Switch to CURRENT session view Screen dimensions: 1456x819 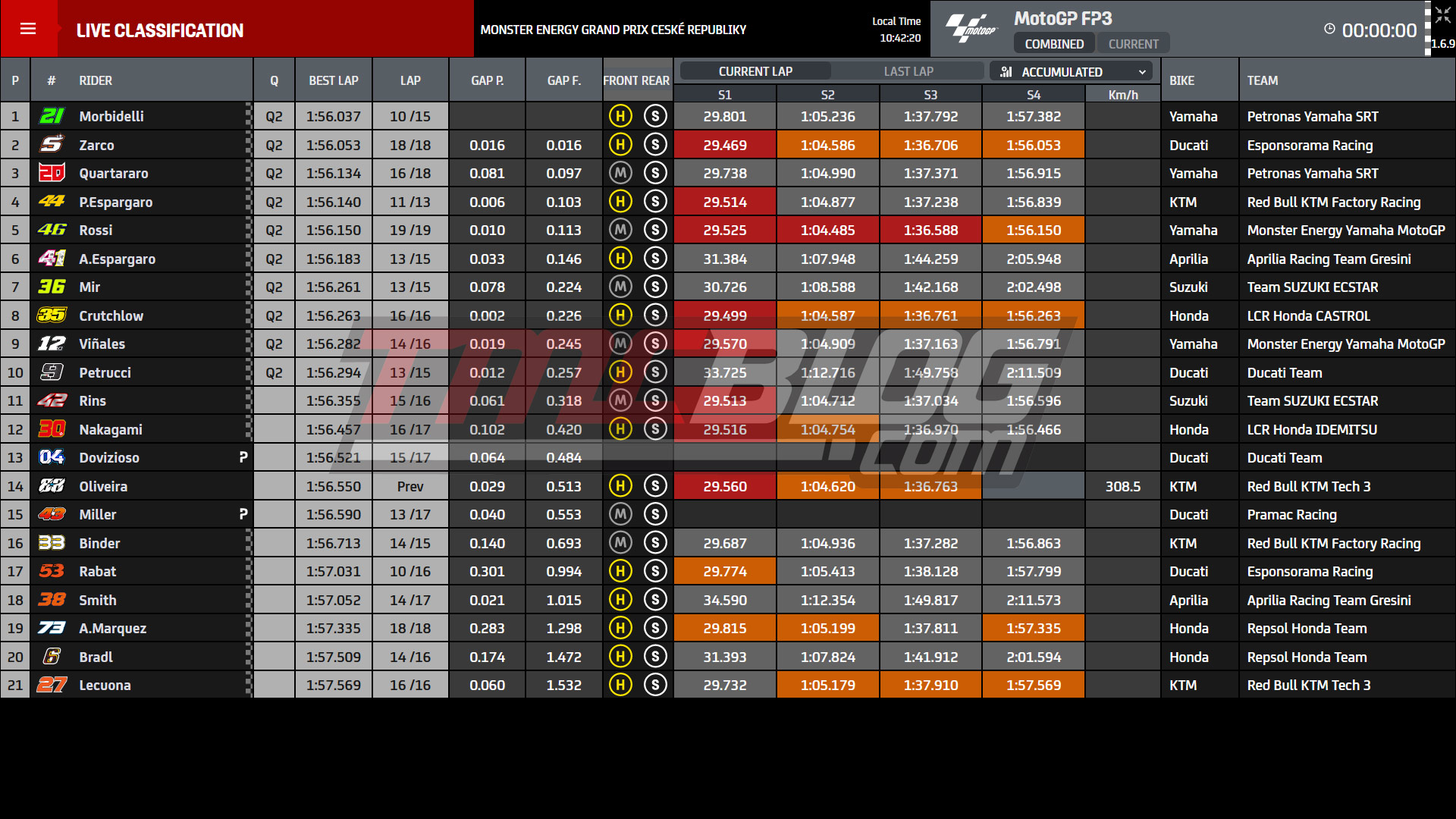pyautogui.click(x=1134, y=44)
